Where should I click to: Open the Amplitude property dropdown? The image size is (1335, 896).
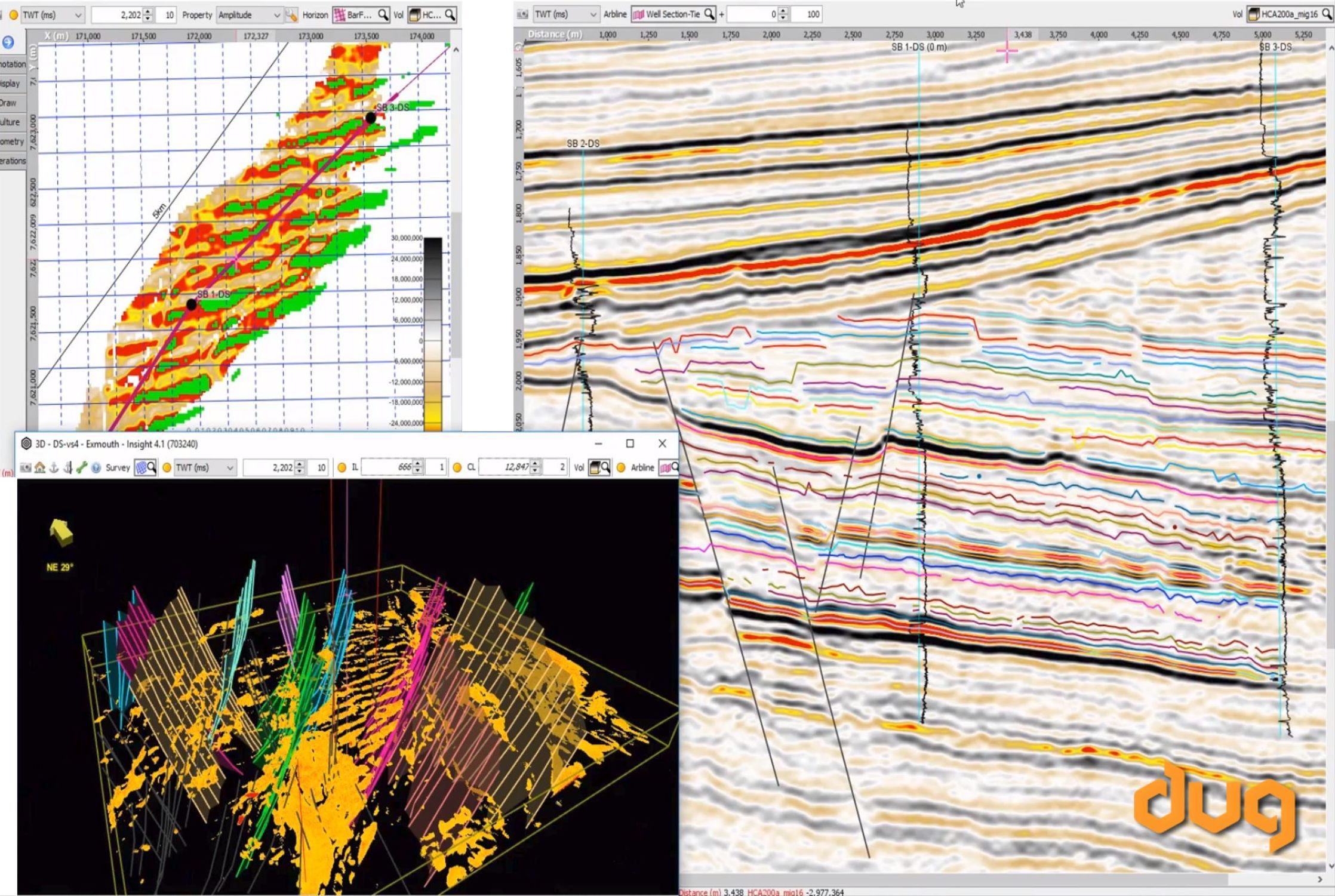[x=251, y=14]
